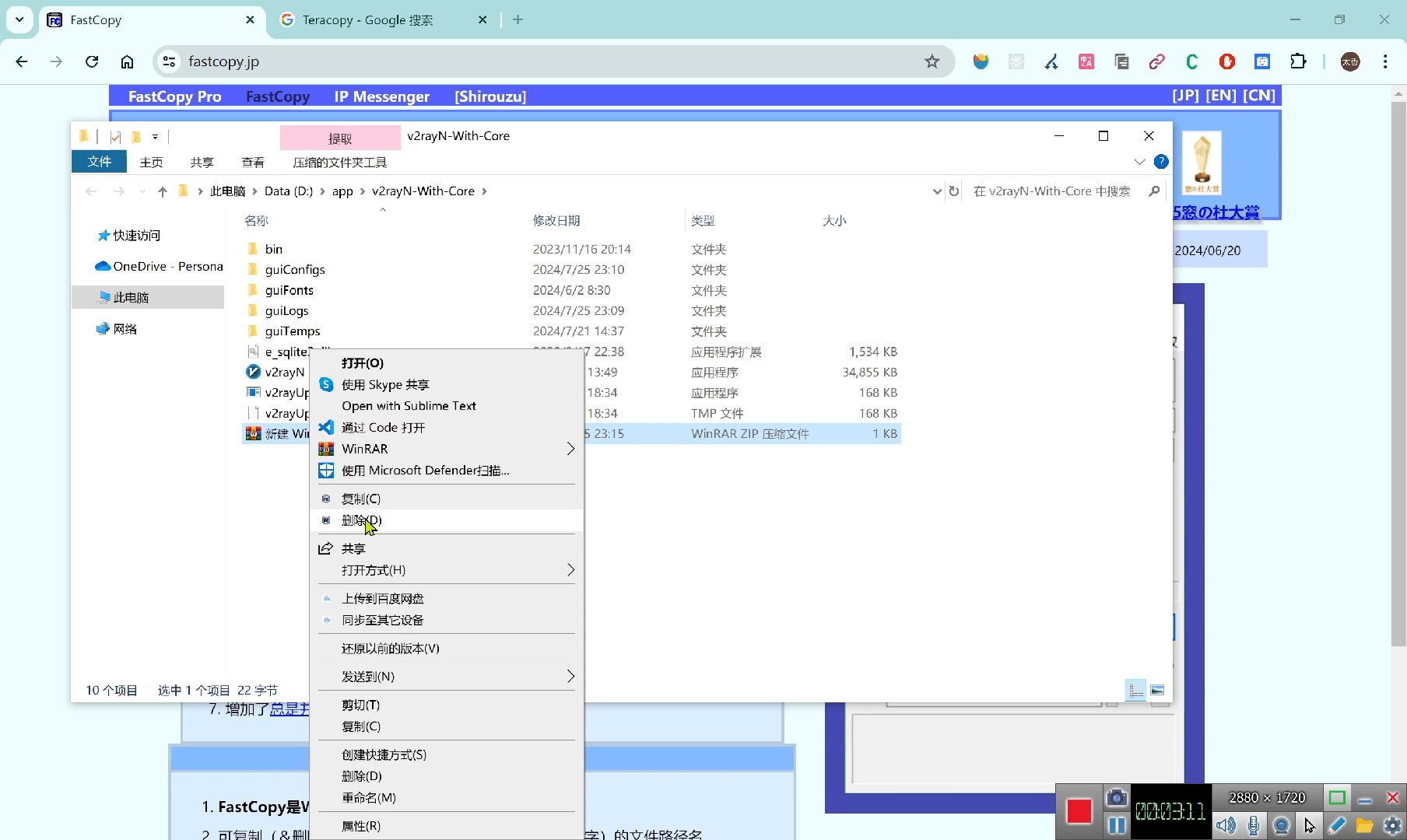The image size is (1407, 840).
Task: Expand address bar history dropdown
Action: [937, 191]
